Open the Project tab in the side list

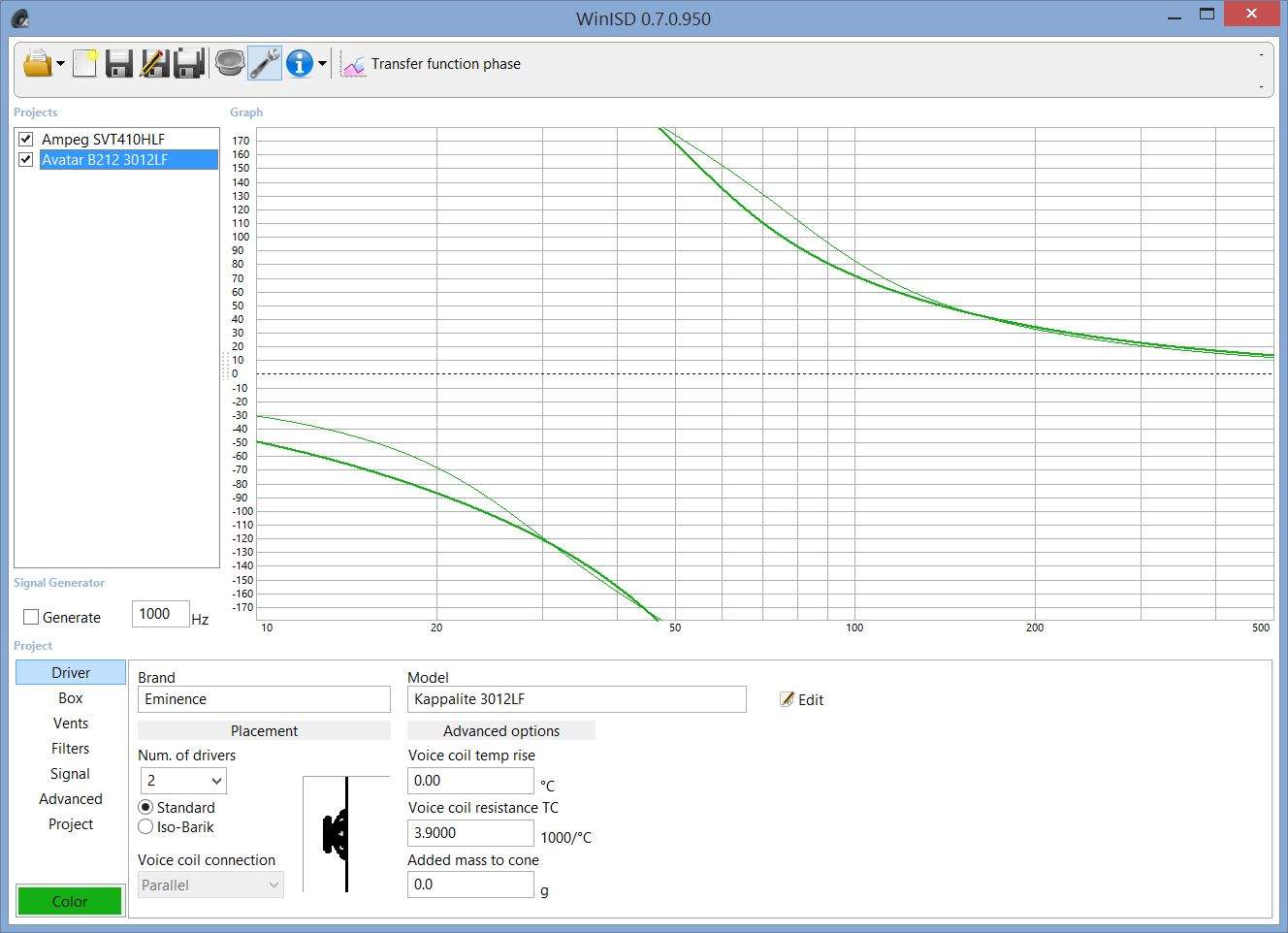pyautogui.click(x=71, y=823)
